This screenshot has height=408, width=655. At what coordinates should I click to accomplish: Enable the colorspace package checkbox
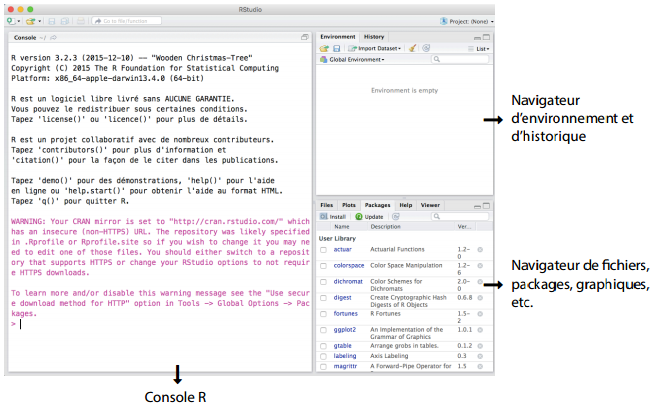coord(323,267)
